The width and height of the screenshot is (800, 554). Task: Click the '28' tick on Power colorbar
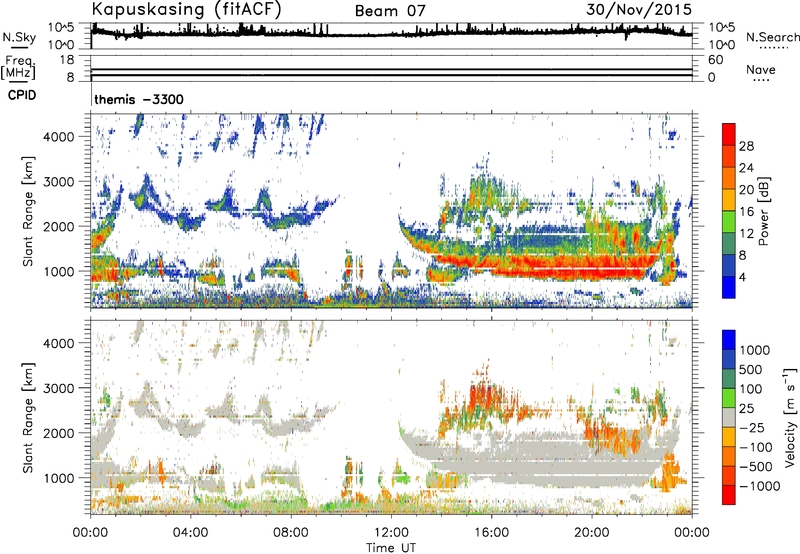tap(746, 146)
